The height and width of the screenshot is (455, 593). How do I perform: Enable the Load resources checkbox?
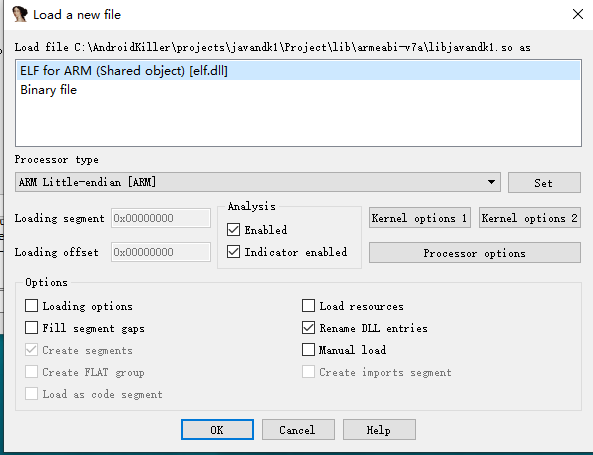click(x=308, y=306)
